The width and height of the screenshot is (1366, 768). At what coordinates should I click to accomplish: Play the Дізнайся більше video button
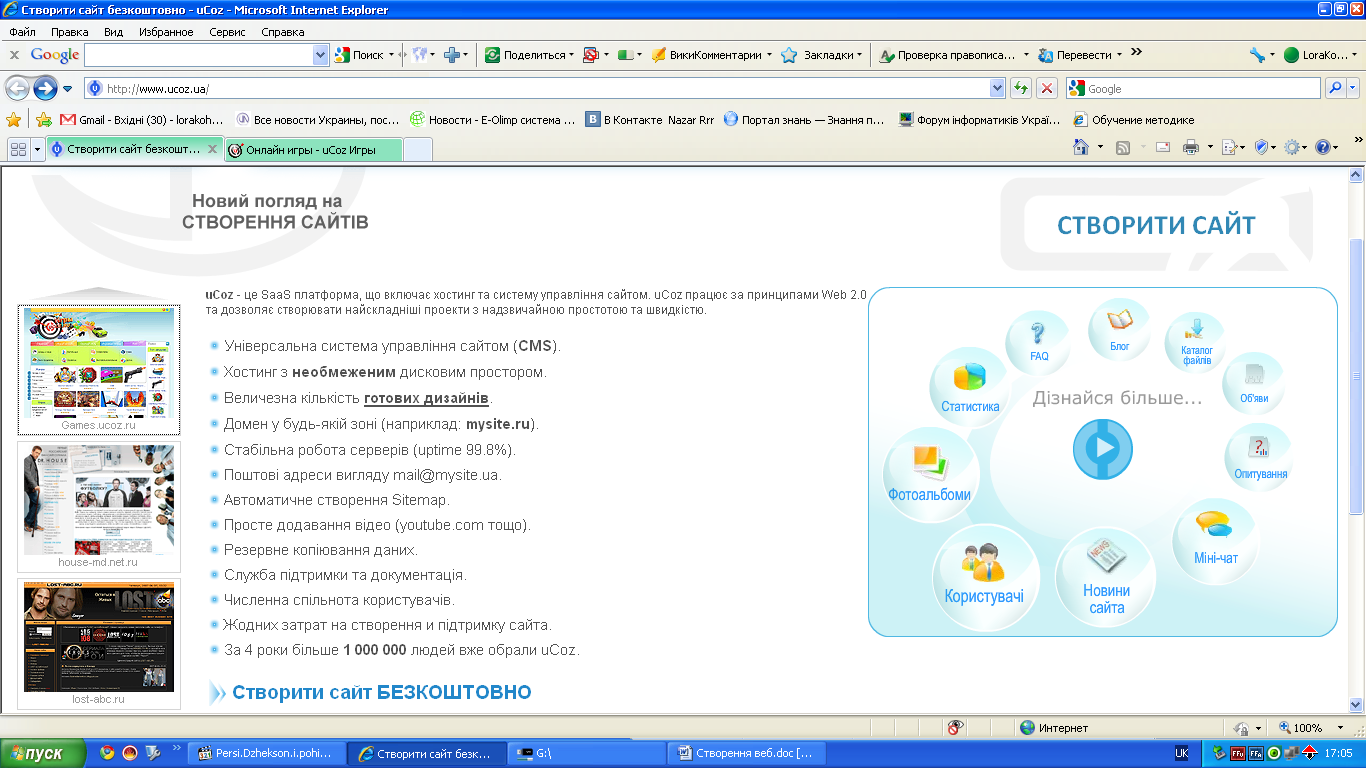1103,449
